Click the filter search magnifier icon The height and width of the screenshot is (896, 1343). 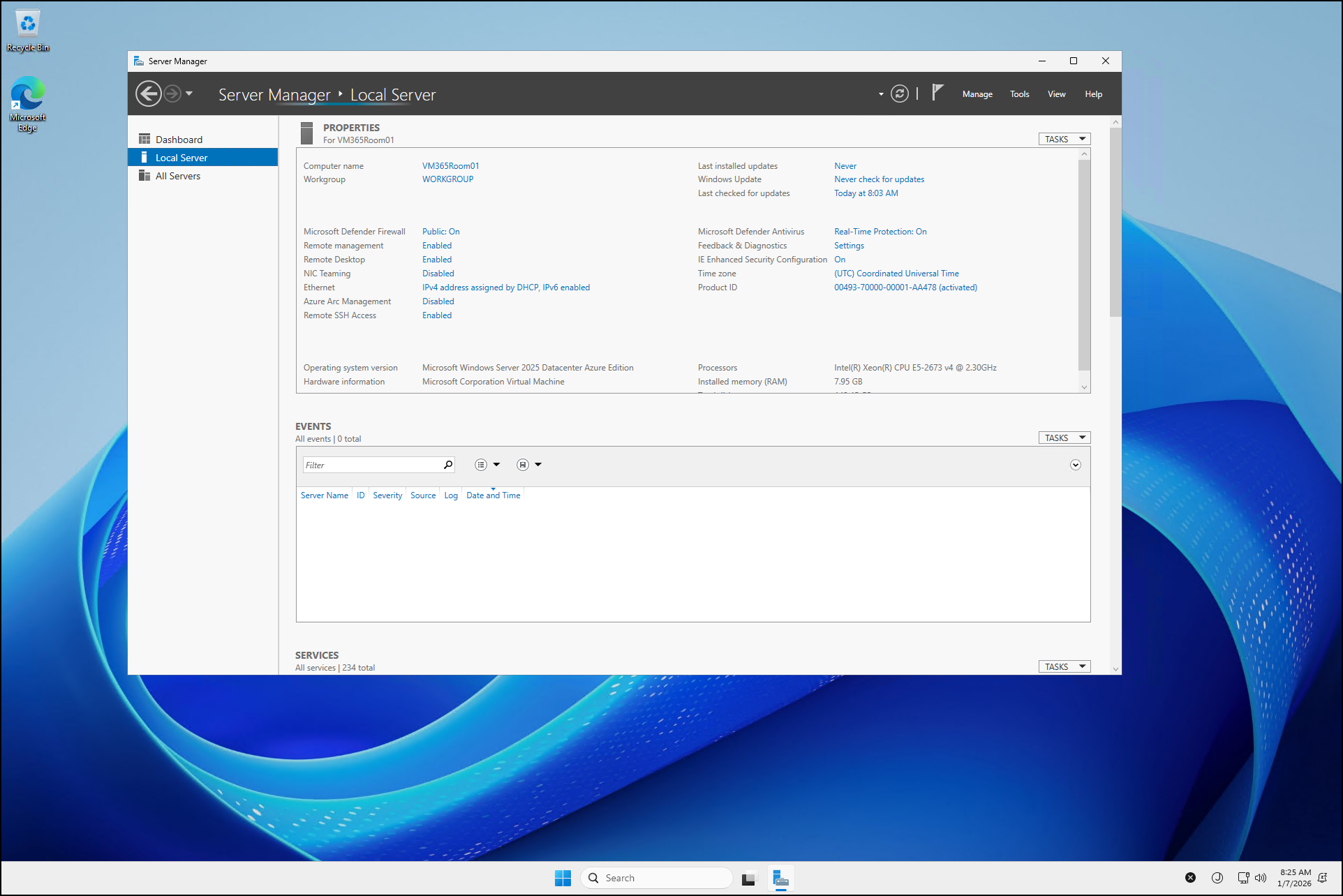448,465
